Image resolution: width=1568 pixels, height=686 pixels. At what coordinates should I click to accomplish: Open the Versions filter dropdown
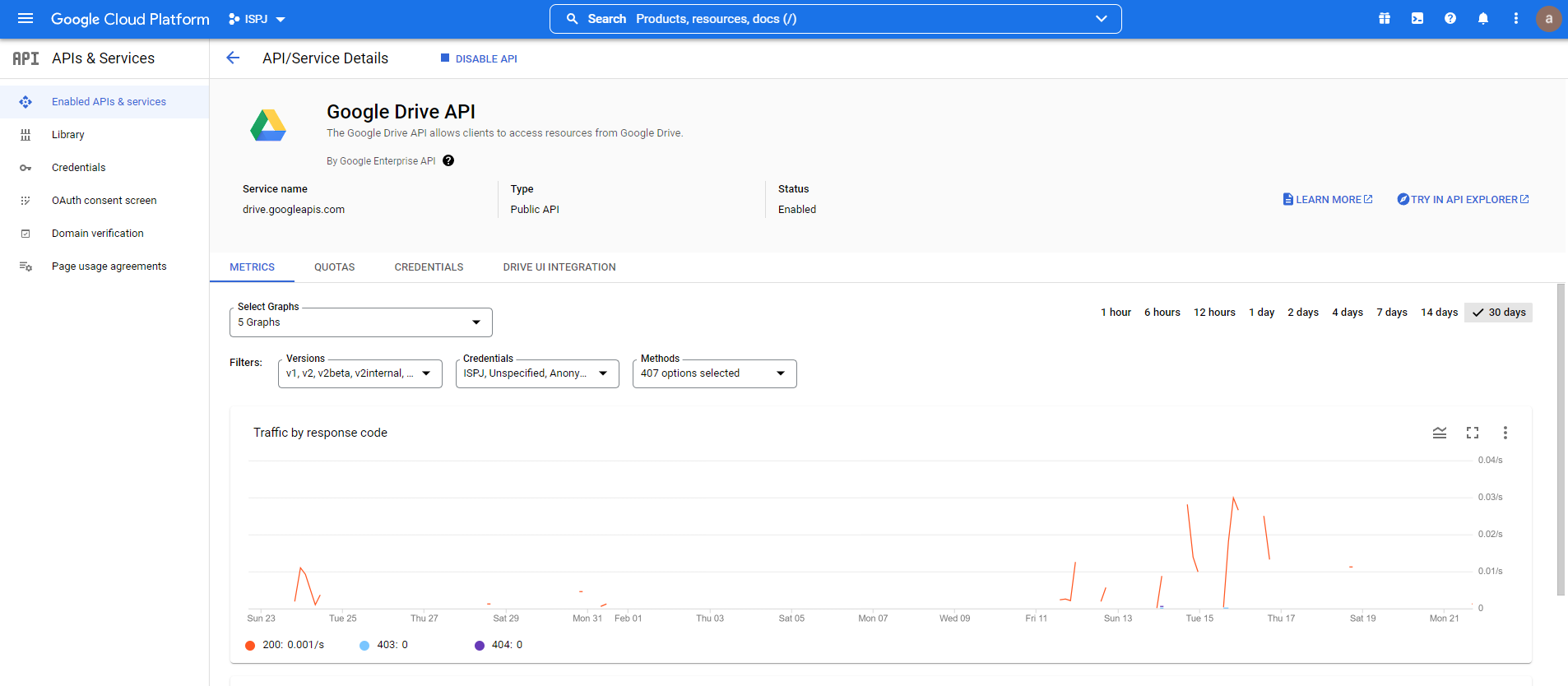360,373
